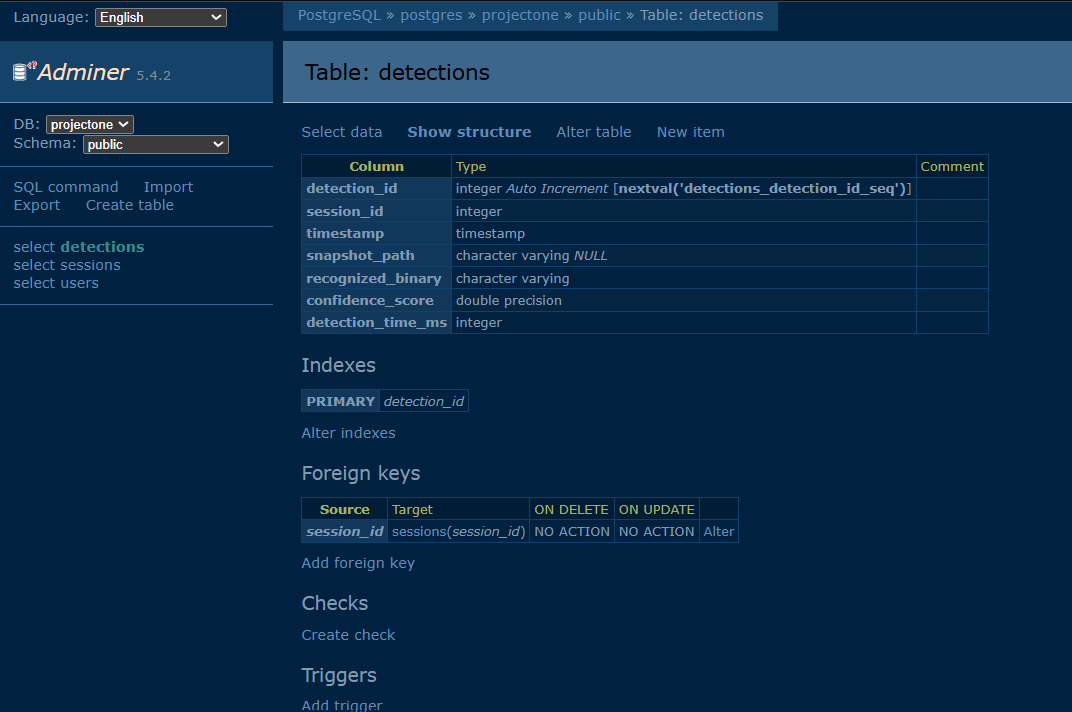Click the detection_id index column cell
This screenshot has height=712, width=1072.
[x=424, y=401]
